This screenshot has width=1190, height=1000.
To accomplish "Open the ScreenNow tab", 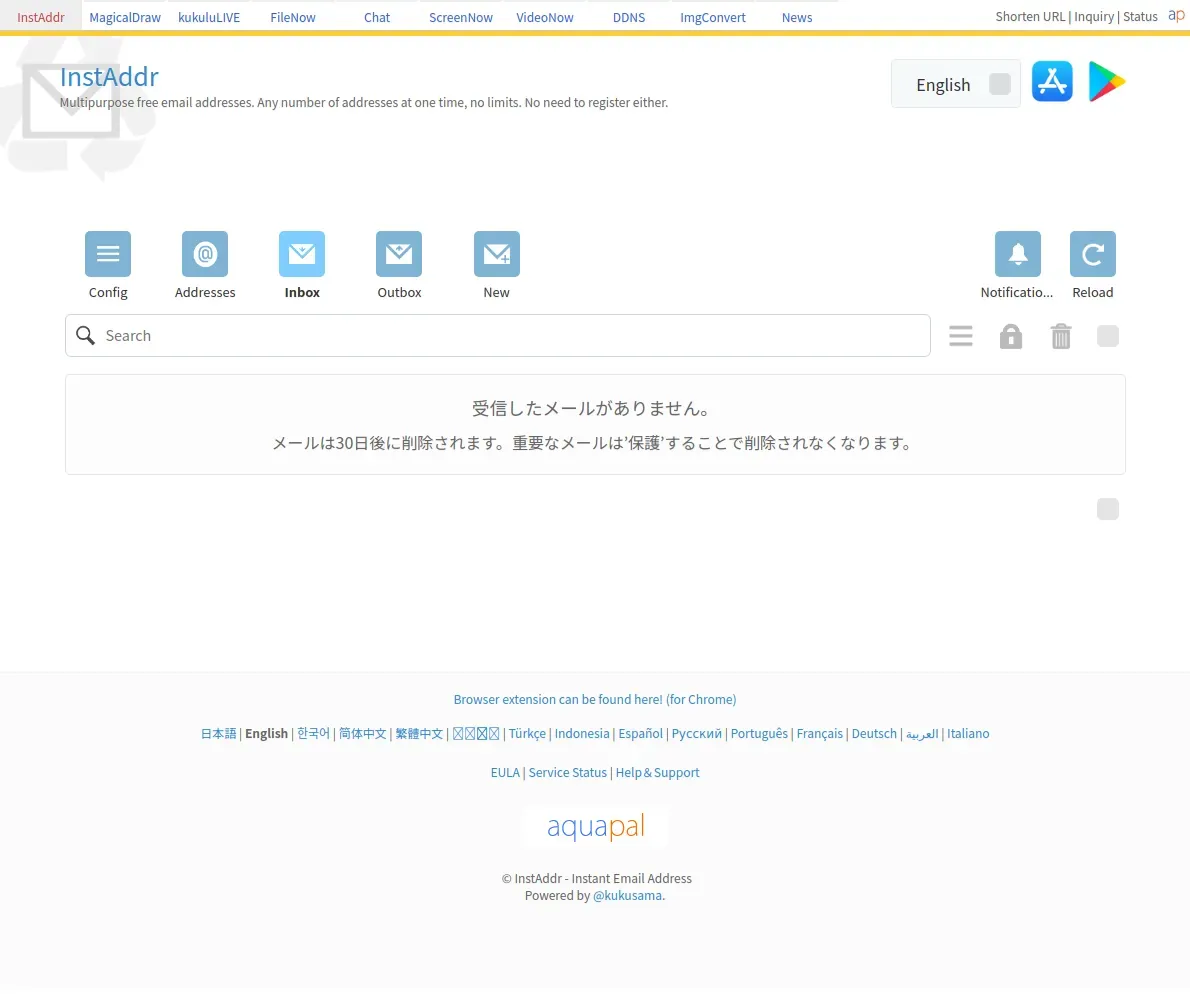I will pos(461,17).
